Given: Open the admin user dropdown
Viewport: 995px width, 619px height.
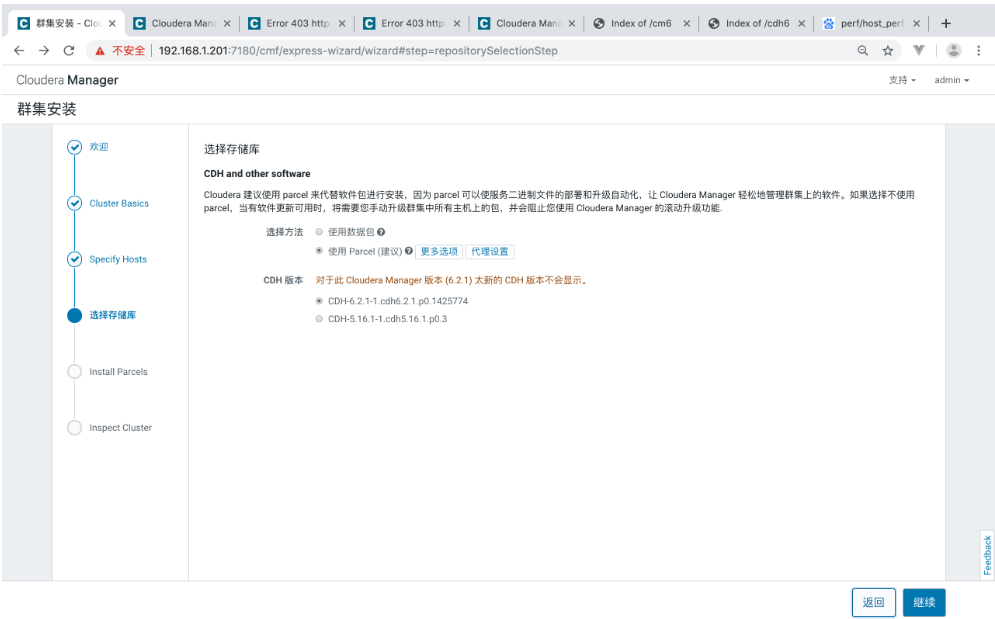Looking at the screenshot, I should point(951,80).
